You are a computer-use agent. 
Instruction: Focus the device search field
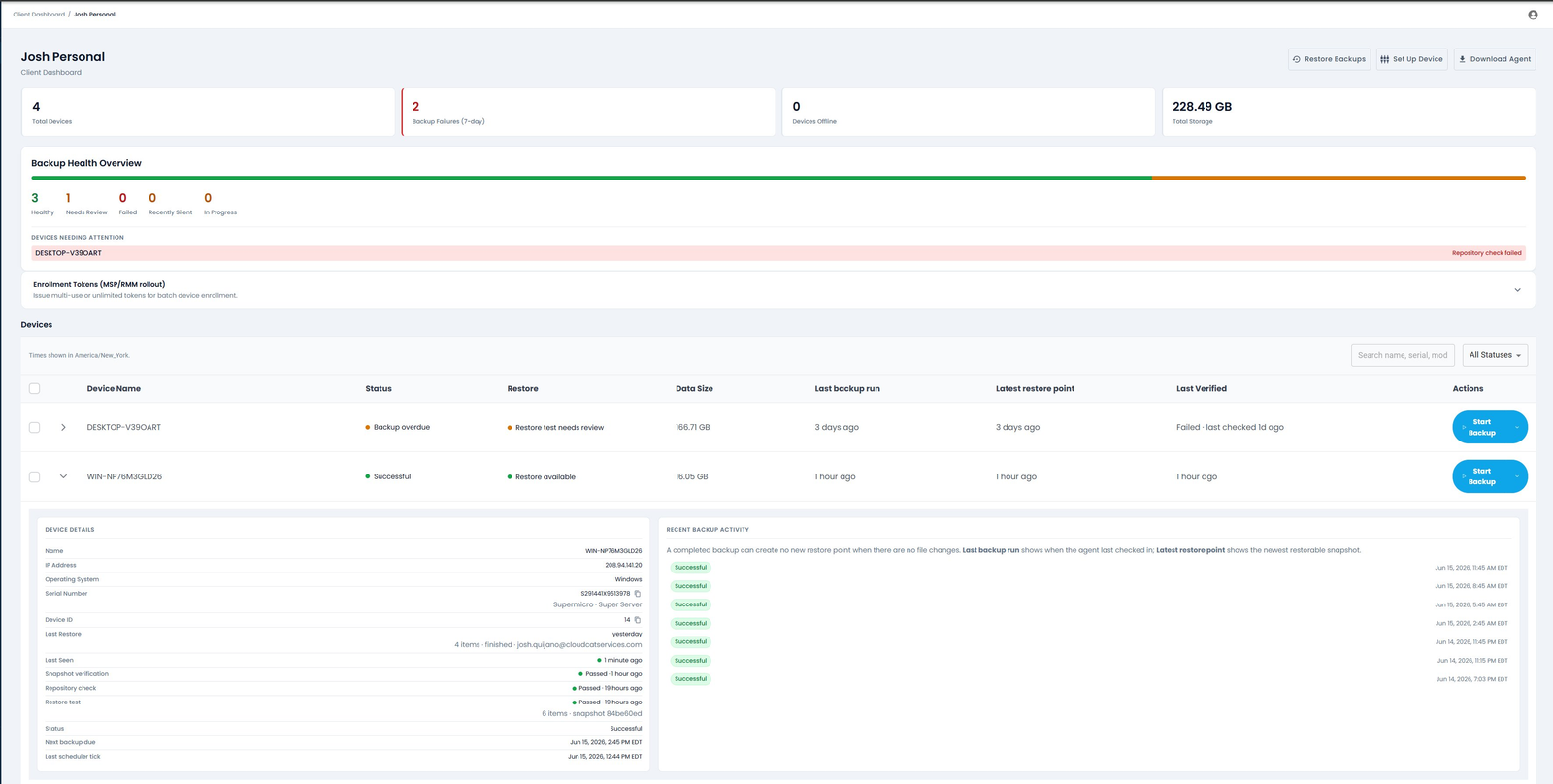coord(1403,355)
